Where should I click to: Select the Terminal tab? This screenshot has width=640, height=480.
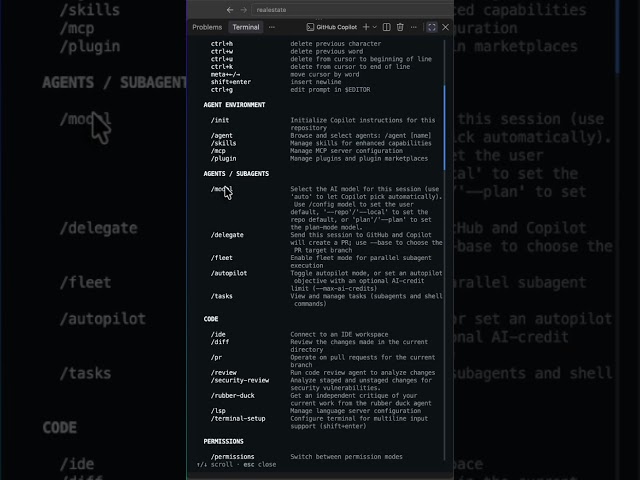(246, 27)
